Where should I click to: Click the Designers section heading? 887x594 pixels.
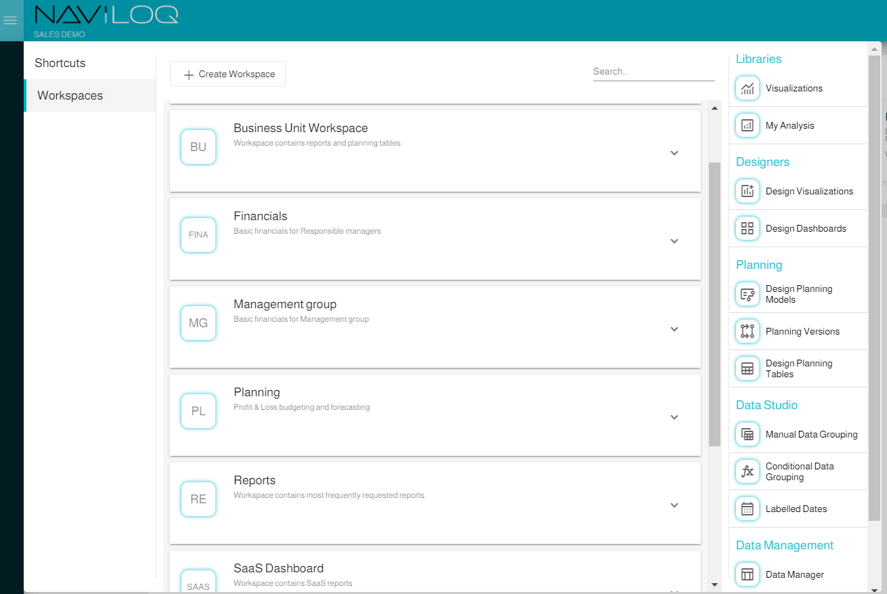pos(762,162)
